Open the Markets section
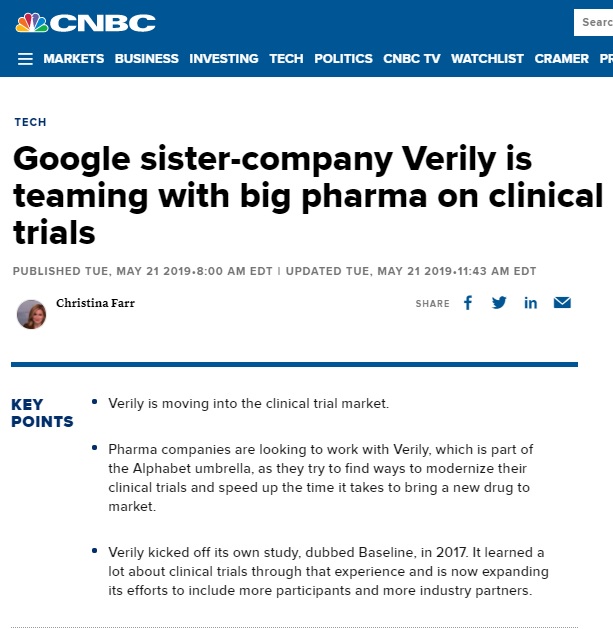This screenshot has height=629, width=613. point(74,59)
